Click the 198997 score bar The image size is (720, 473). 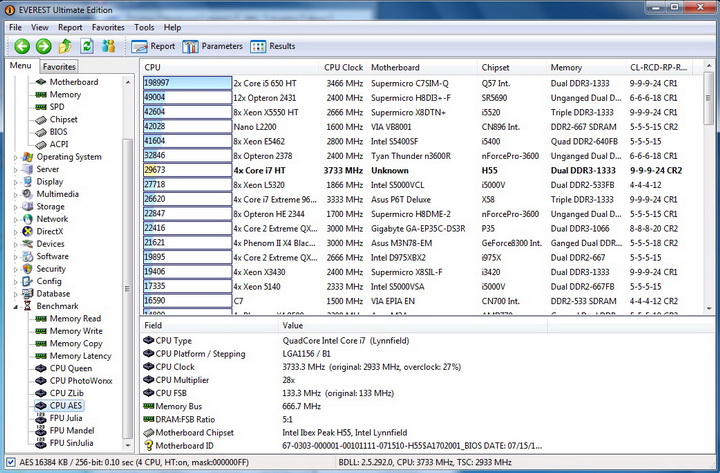point(187,83)
